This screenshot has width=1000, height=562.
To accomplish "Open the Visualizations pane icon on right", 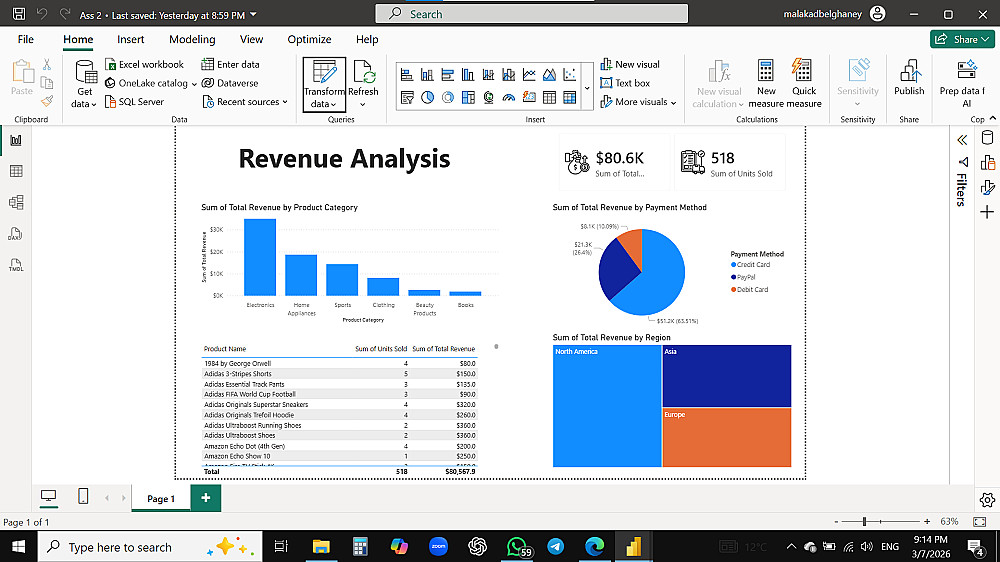I will click(x=987, y=163).
